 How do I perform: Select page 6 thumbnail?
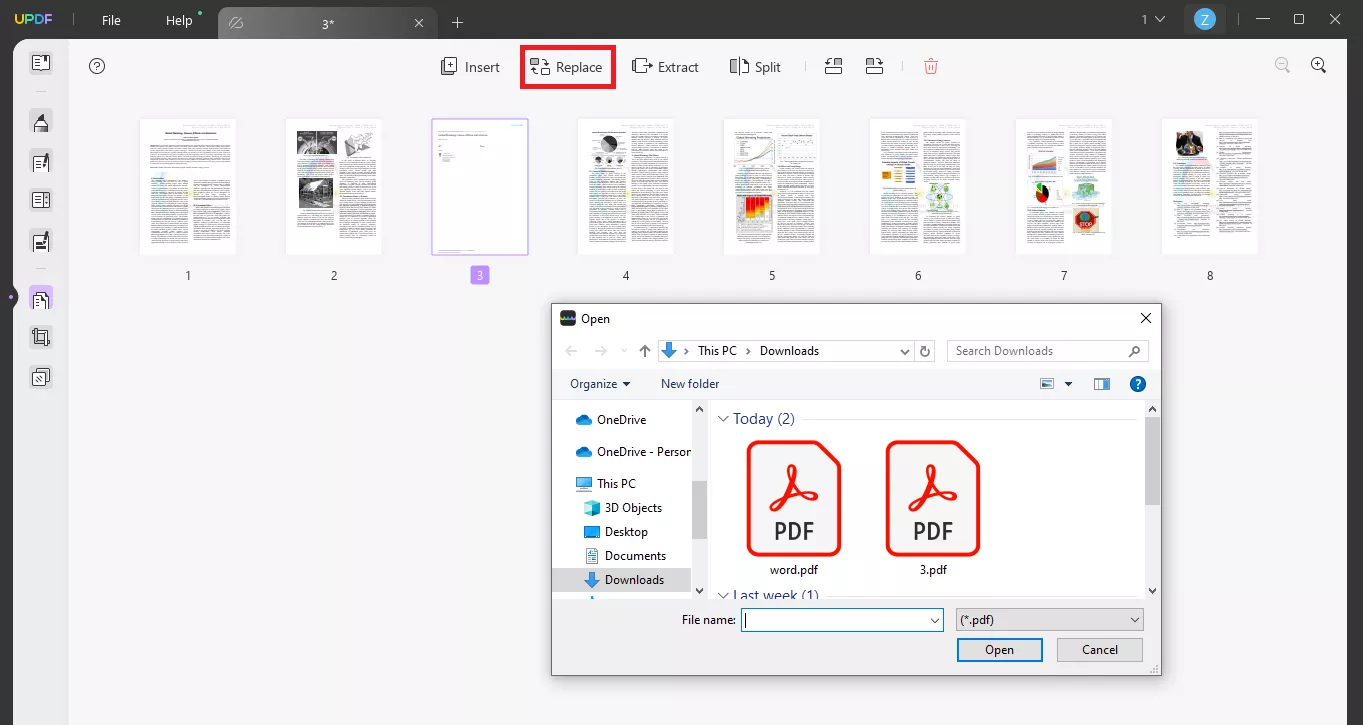pyautogui.click(x=918, y=187)
